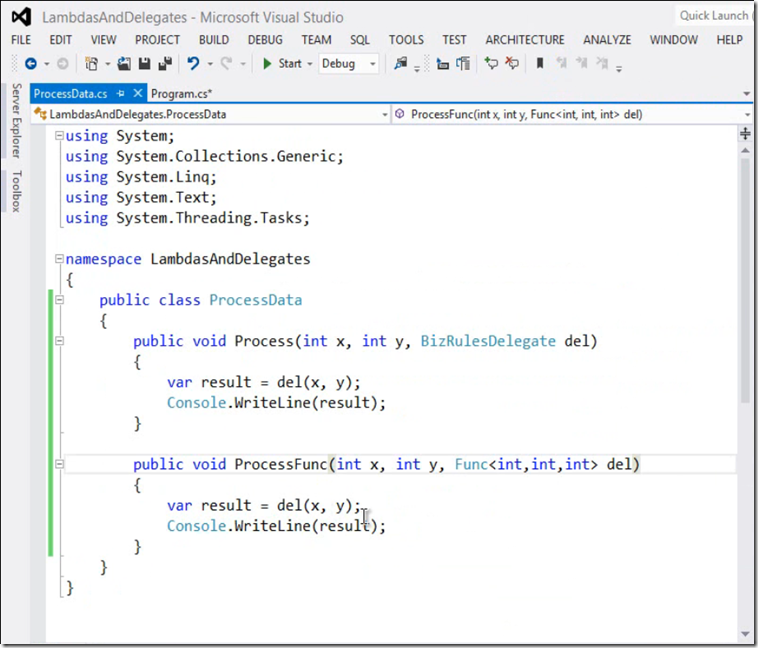Collapse the Process method block
The width and height of the screenshot is (758, 648).
[59, 341]
